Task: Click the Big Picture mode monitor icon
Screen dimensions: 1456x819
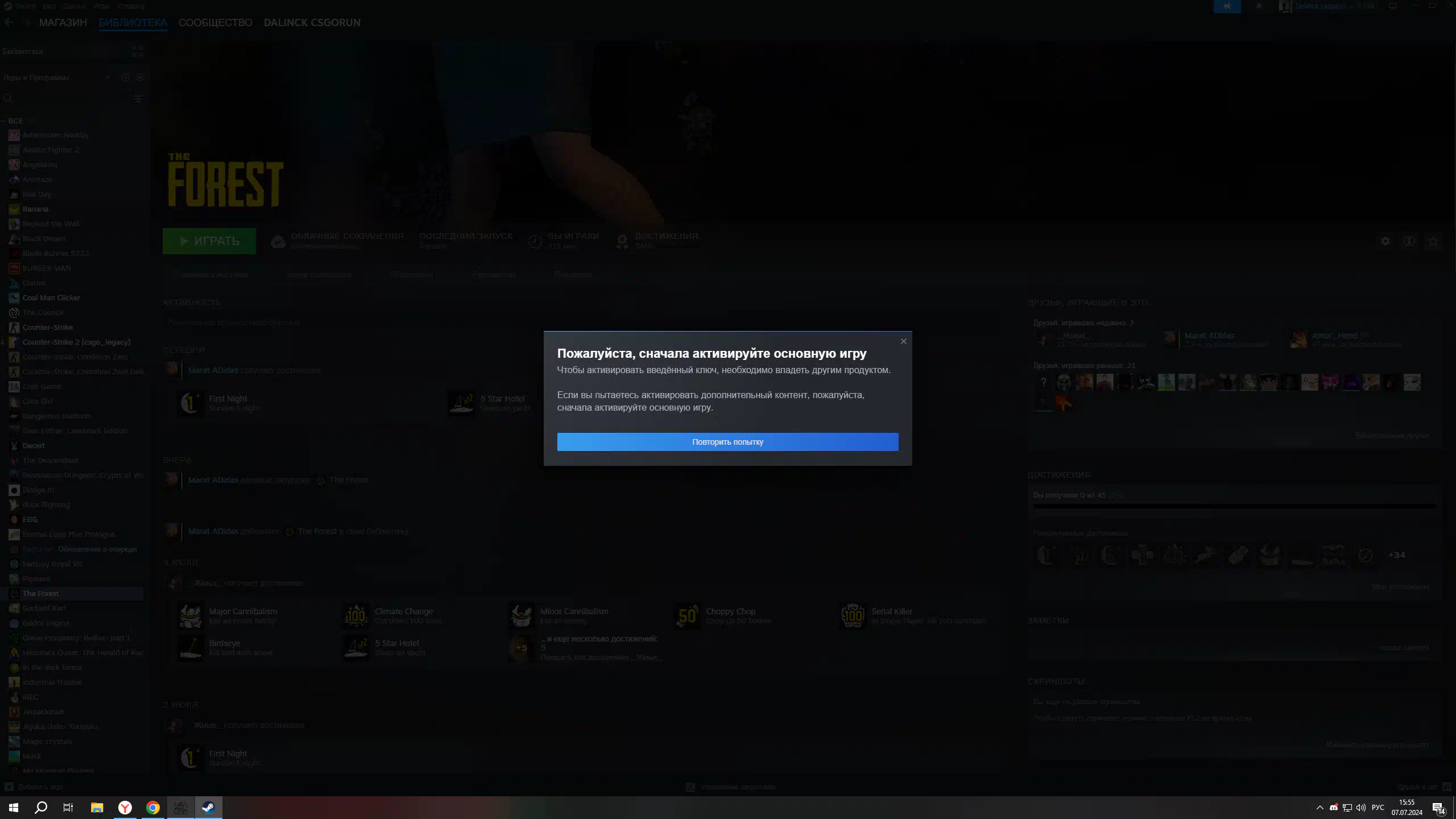Action: click(1393, 6)
